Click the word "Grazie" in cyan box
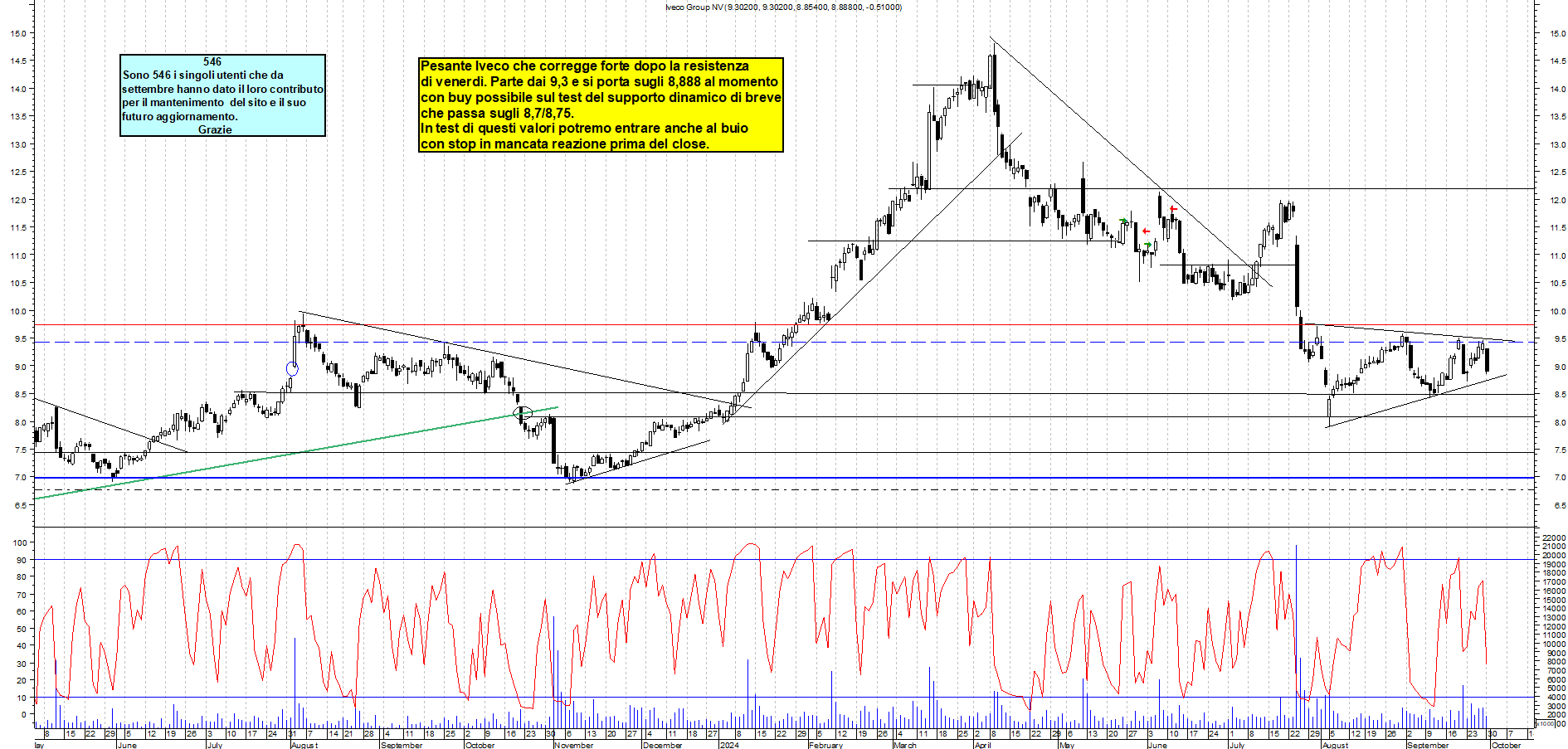Image resolution: width=1568 pixels, height=749 pixels. 215,129
